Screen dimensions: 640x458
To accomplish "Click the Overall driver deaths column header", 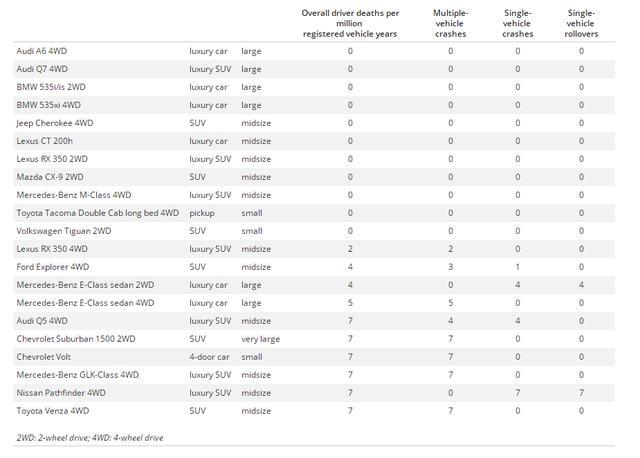I will (350, 23).
